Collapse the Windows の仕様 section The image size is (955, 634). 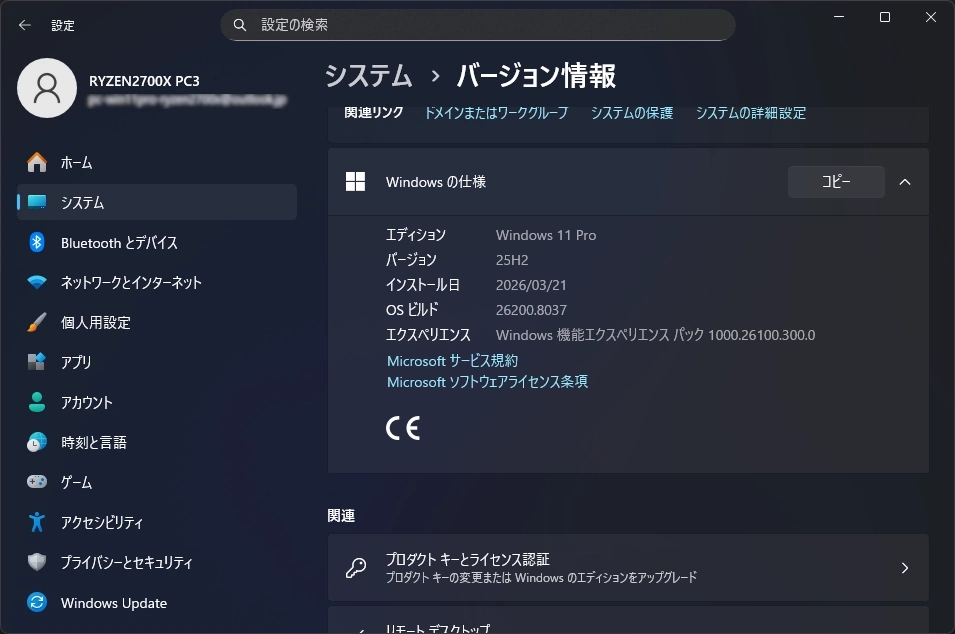pyautogui.click(x=905, y=182)
